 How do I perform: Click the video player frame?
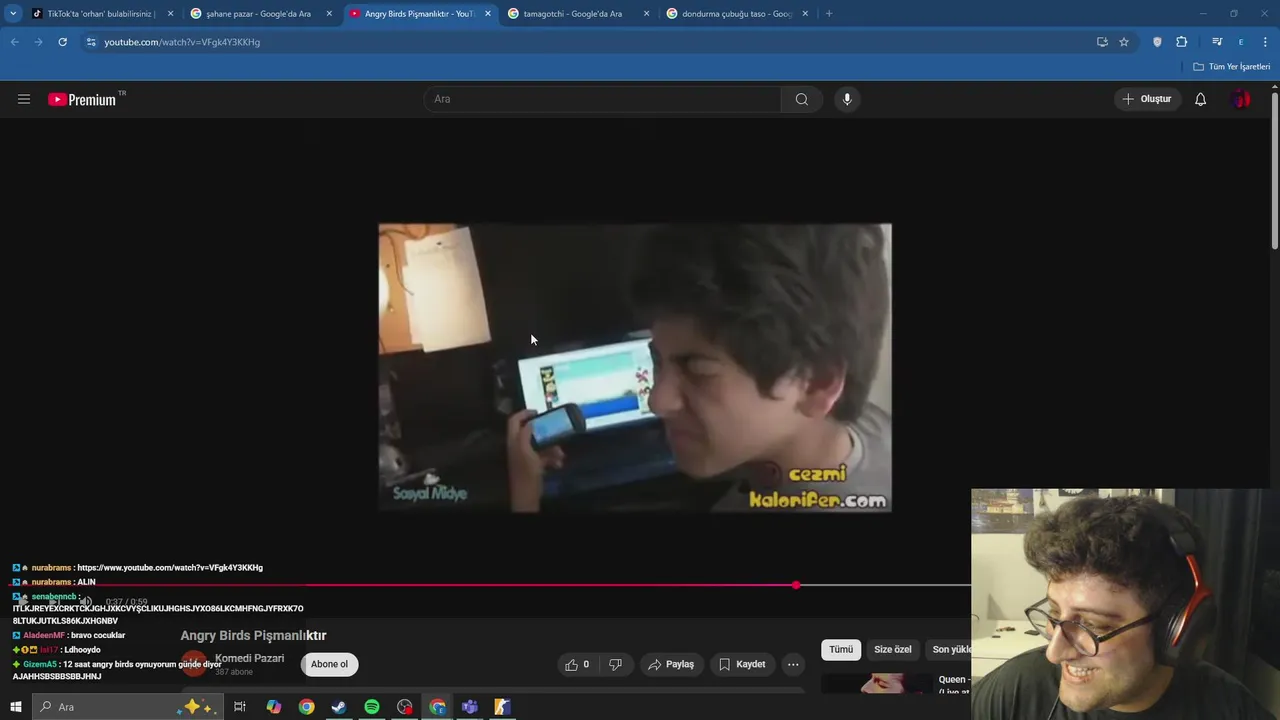tap(635, 368)
